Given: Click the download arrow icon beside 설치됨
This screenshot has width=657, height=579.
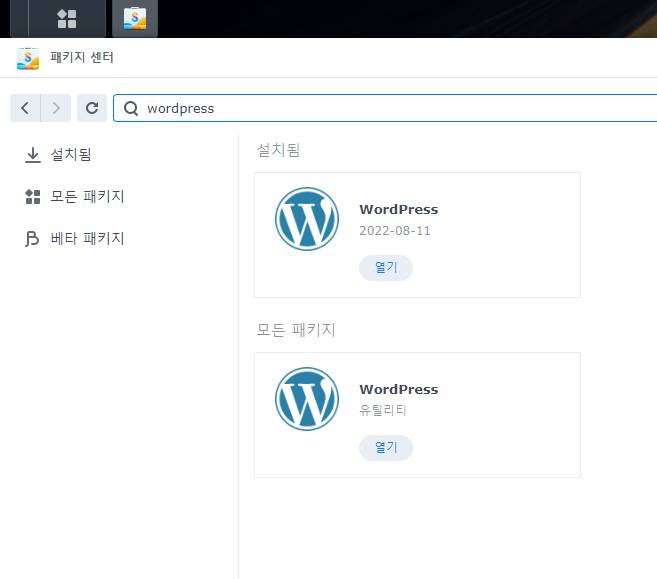Looking at the screenshot, I should [33, 155].
